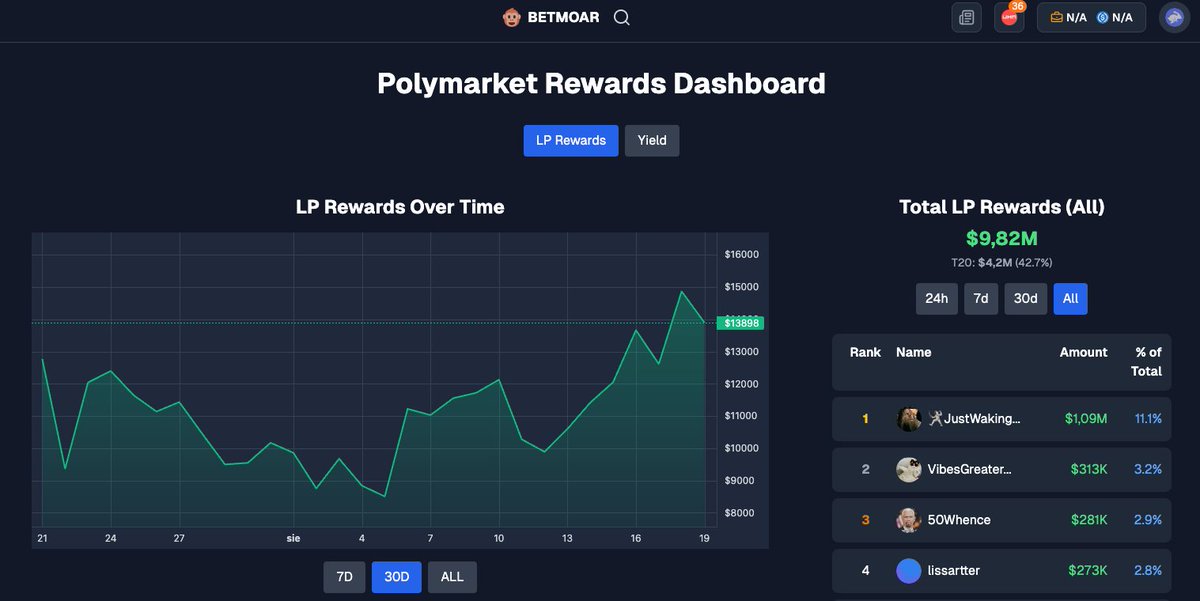Enable the All rewards time filter
This screenshot has height=601, width=1200.
click(1070, 298)
